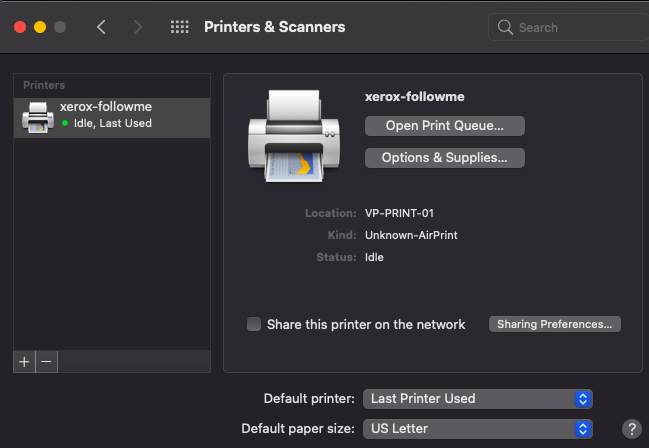
Task: Open Sharing Preferences
Action: [x=555, y=324]
